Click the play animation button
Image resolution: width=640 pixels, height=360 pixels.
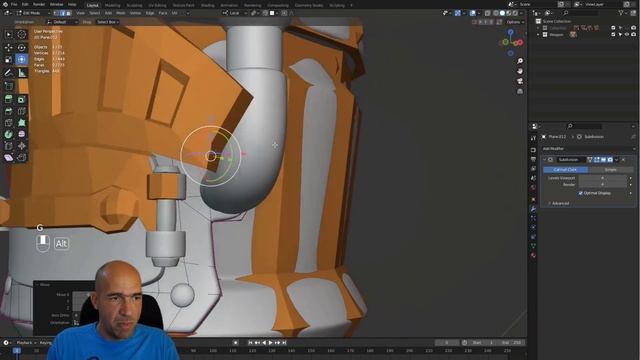click(270, 343)
